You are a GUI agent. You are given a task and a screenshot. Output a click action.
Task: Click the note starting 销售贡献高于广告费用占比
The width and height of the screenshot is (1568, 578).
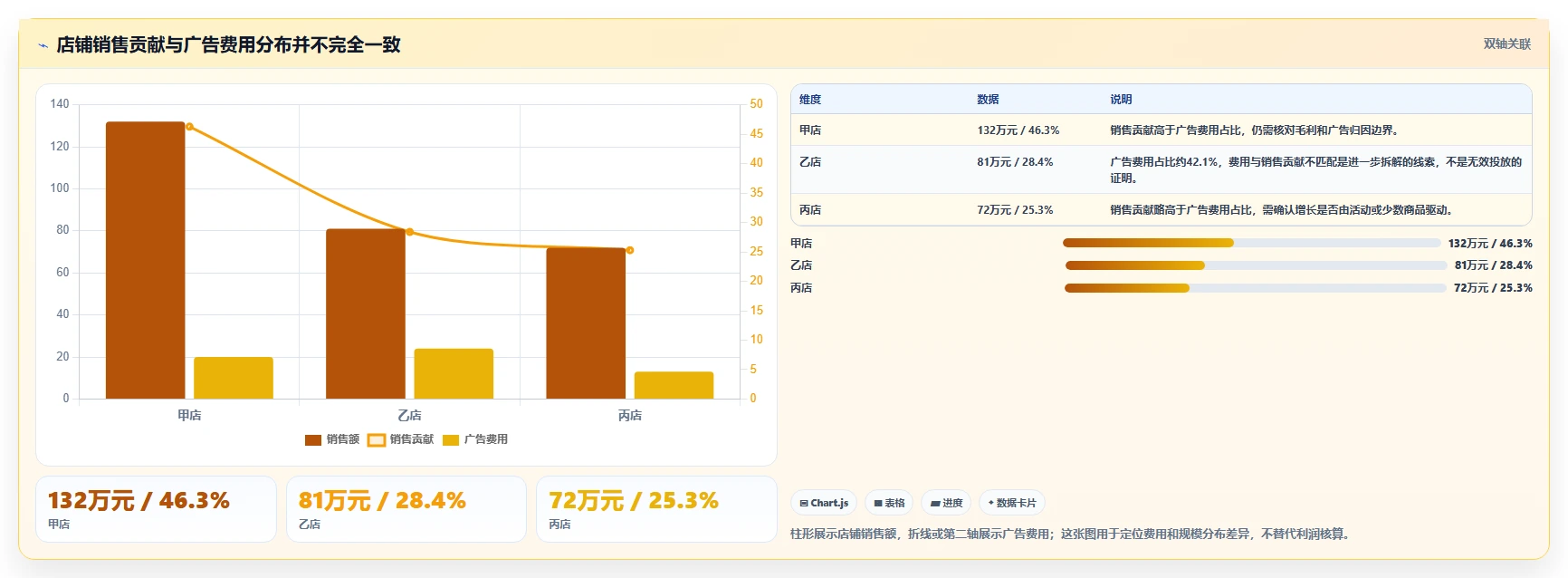click(x=1257, y=130)
